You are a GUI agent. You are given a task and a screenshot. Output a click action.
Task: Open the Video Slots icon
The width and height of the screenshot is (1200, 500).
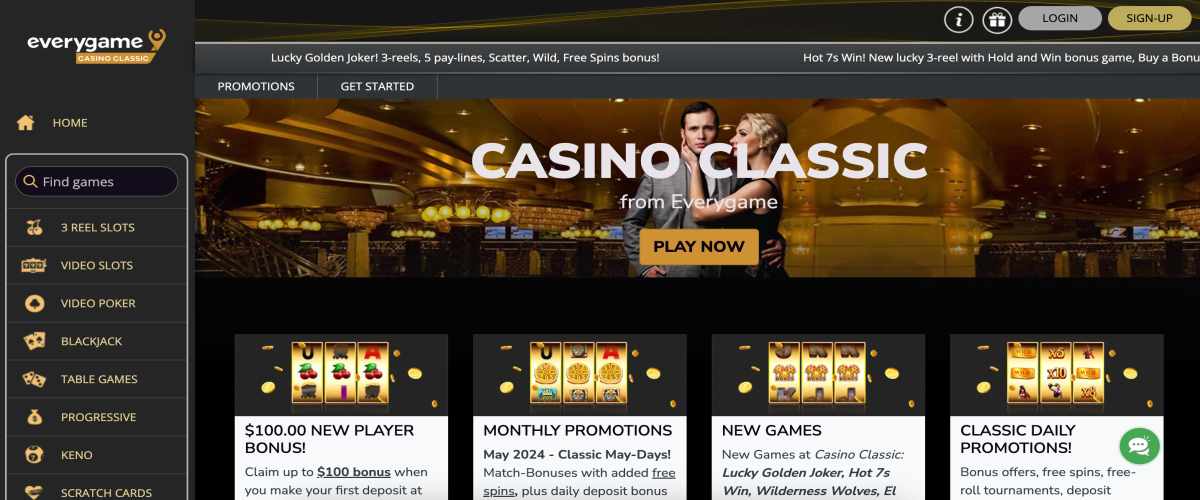34,265
